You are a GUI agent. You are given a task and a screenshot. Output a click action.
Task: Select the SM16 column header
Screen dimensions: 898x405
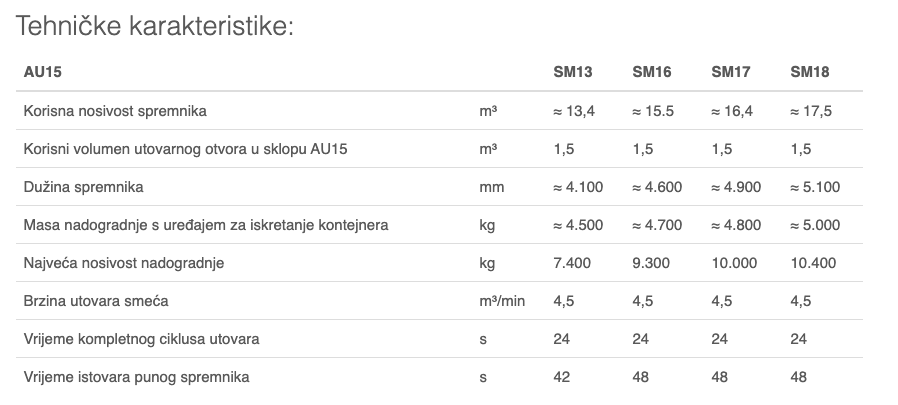(x=651, y=72)
